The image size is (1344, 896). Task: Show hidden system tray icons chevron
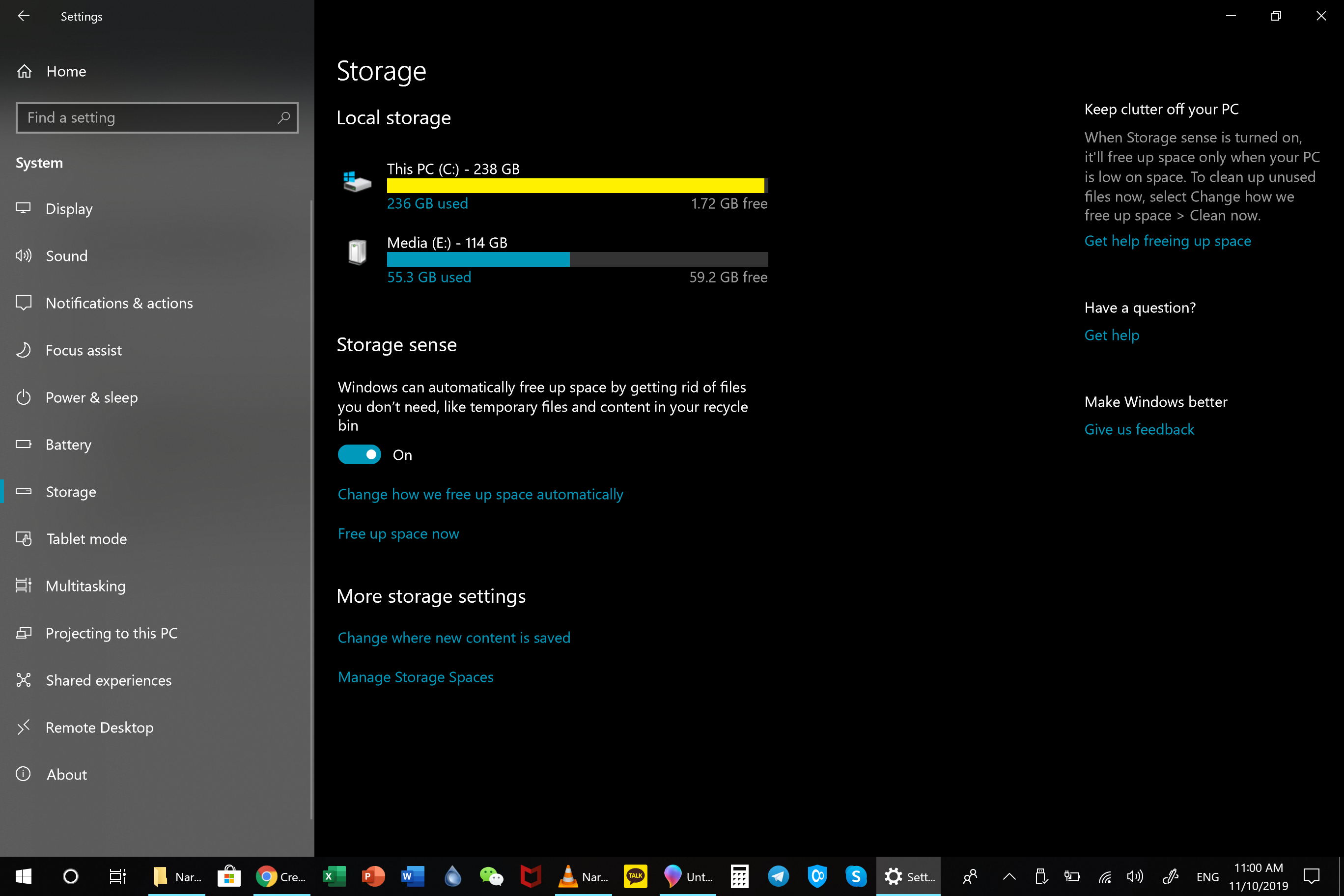pyautogui.click(x=1009, y=876)
